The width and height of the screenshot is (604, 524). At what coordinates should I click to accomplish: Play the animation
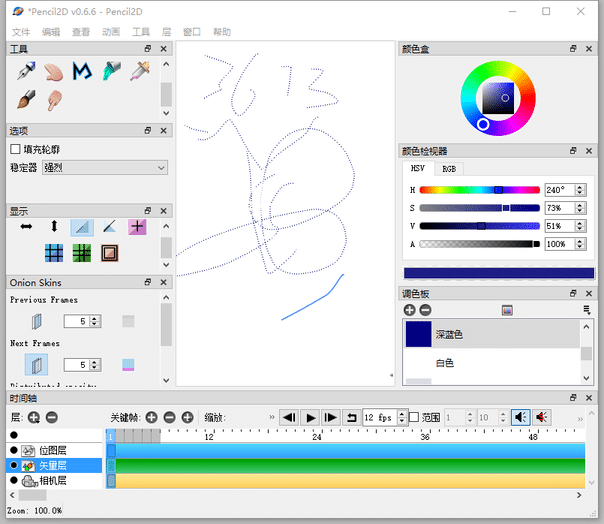tap(310, 418)
